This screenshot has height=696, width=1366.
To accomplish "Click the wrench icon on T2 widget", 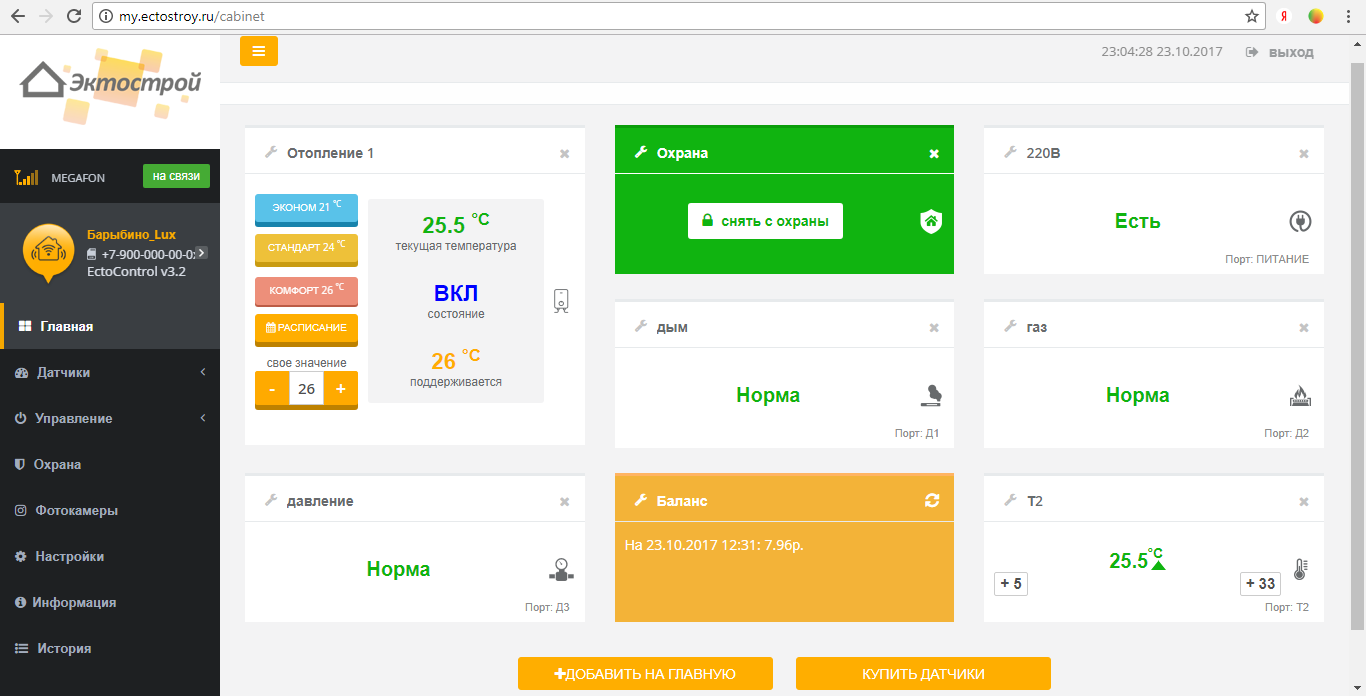I will click(x=1010, y=501).
